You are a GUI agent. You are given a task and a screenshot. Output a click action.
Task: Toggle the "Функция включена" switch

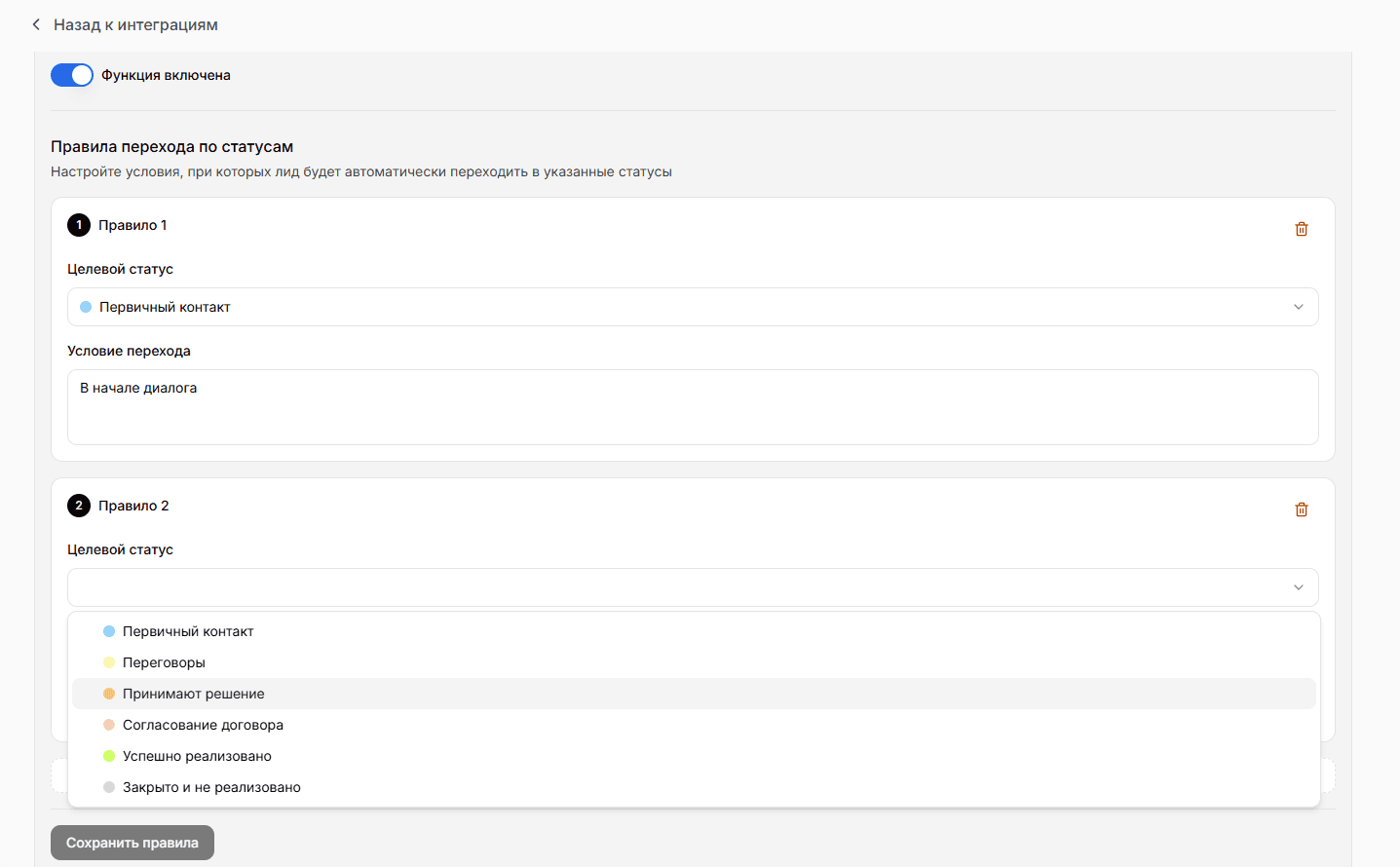click(x=72, y=75)
